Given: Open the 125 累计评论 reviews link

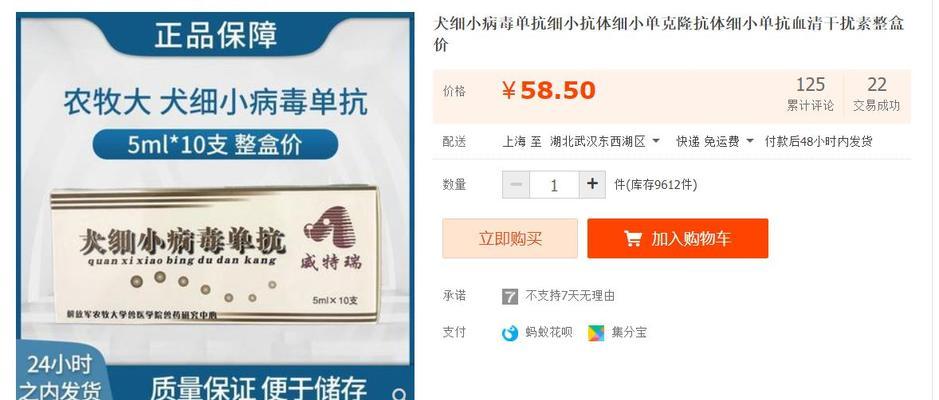Looking at the screenshot, I should (x=810, y=95).
